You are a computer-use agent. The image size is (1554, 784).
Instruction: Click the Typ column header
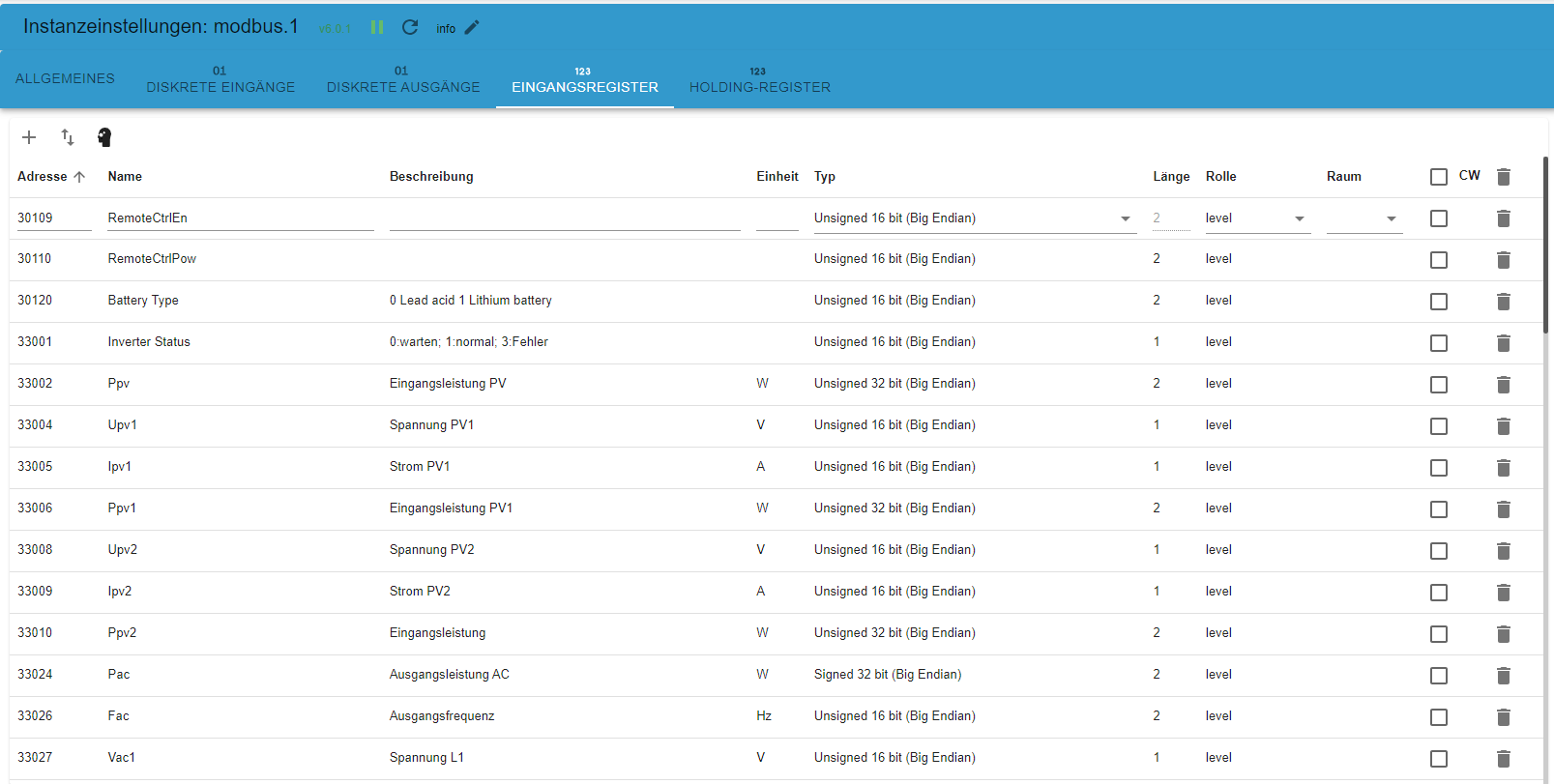pyautogui.click(x=825, y=176)
